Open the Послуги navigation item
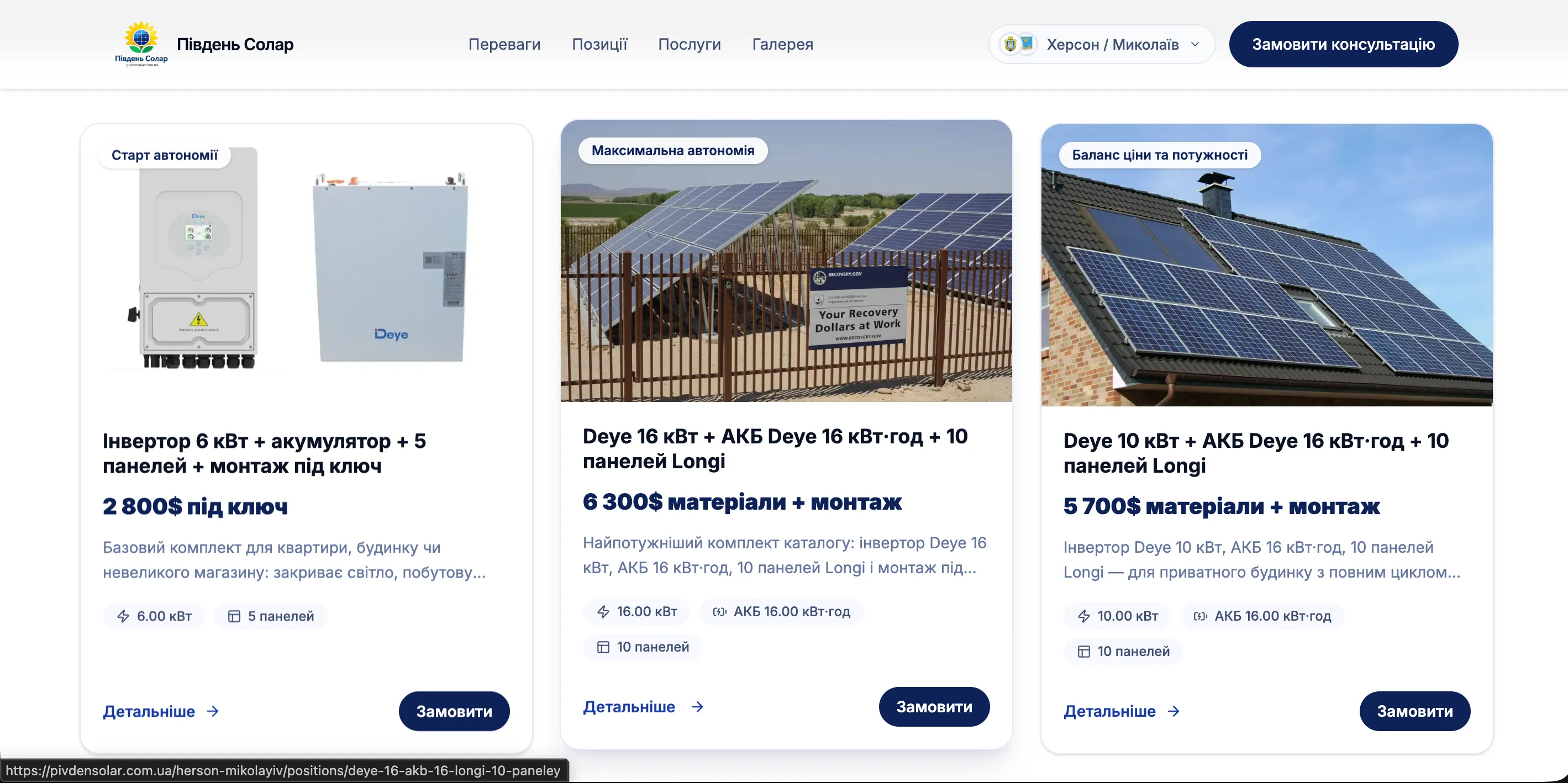The height and width of the screenshot is (783, 1568). [x=690, y=44]
